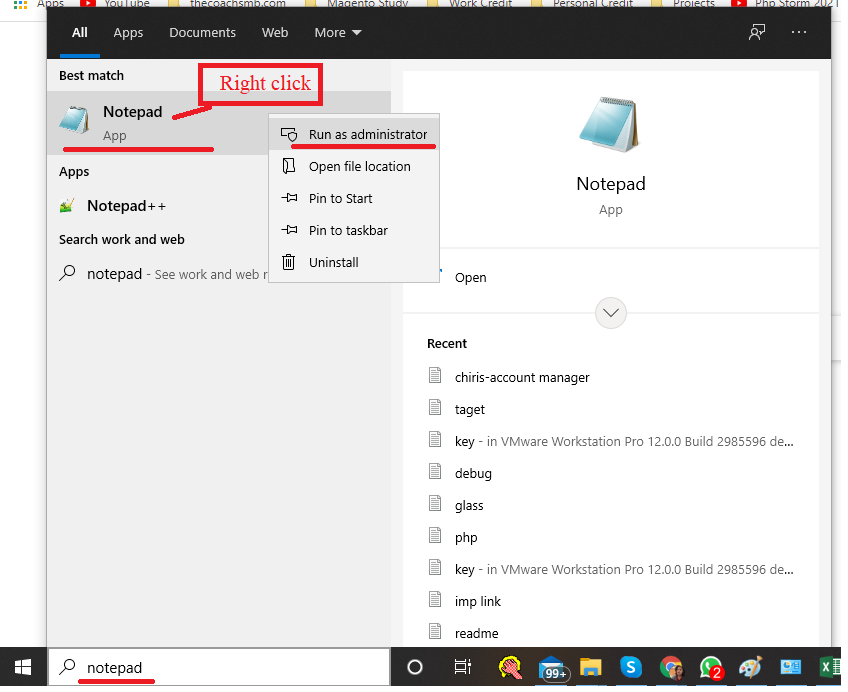The height and width of the screenshot is (692, 848).
Task: Open recent file readme
Action: click(x=476, y=634)
